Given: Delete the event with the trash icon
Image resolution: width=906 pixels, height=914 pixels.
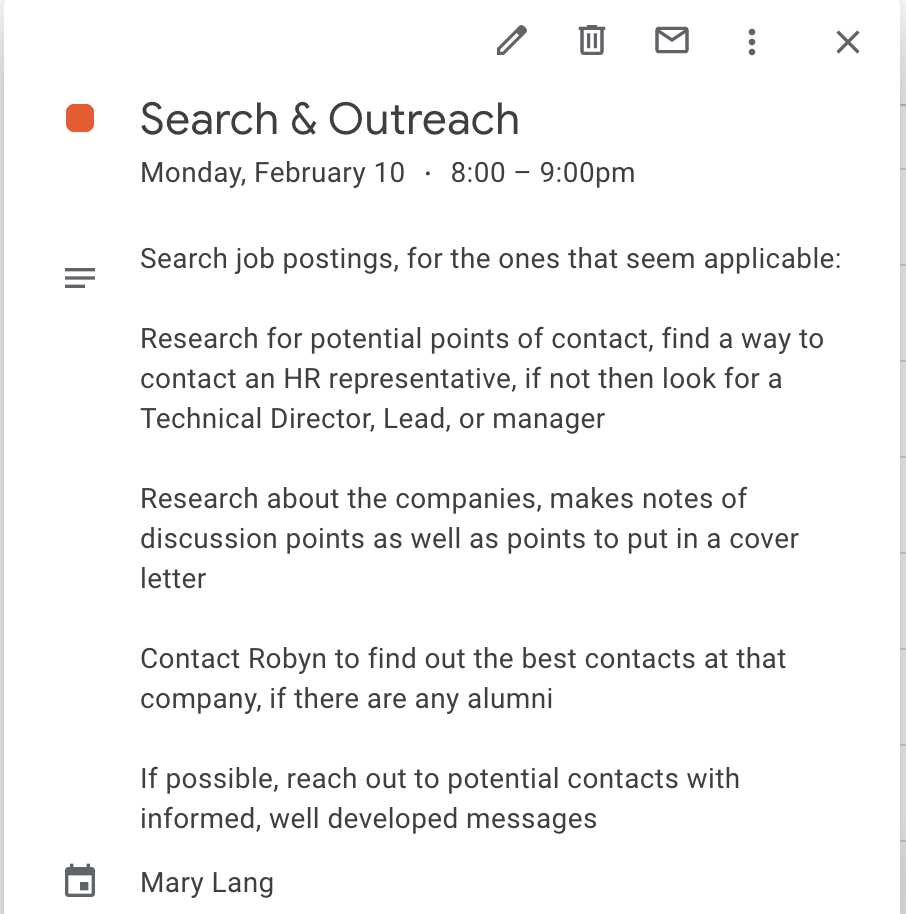Looking at the screenshot, I should pos(592,41).
